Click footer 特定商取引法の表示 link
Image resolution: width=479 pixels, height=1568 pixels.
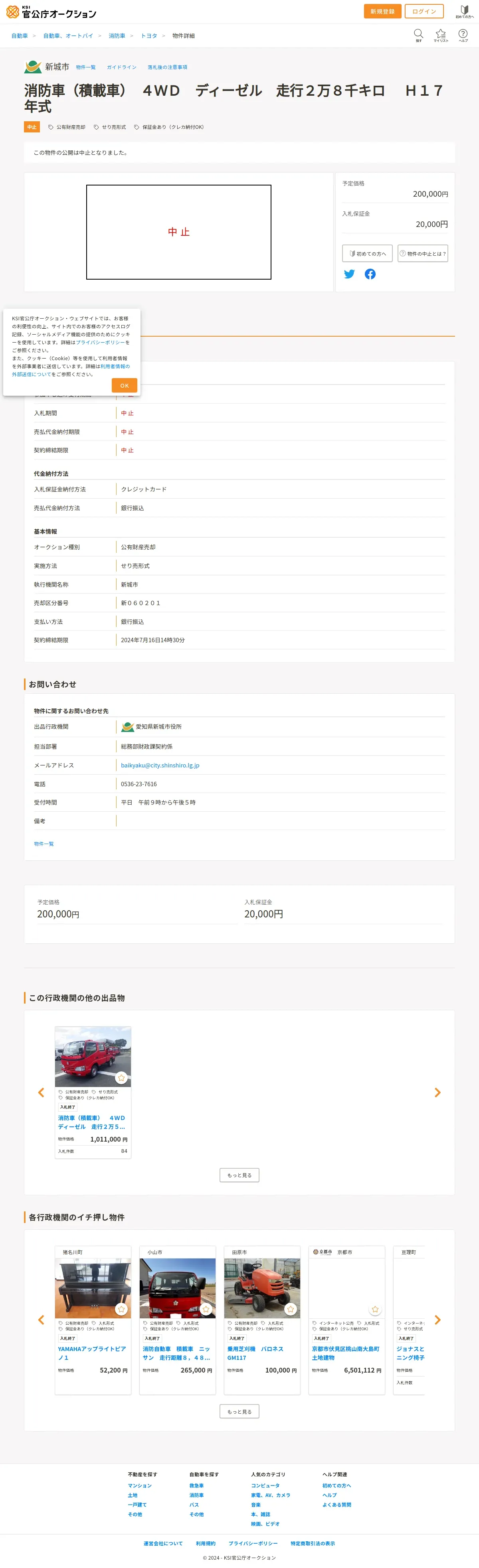click(313, 1543)
